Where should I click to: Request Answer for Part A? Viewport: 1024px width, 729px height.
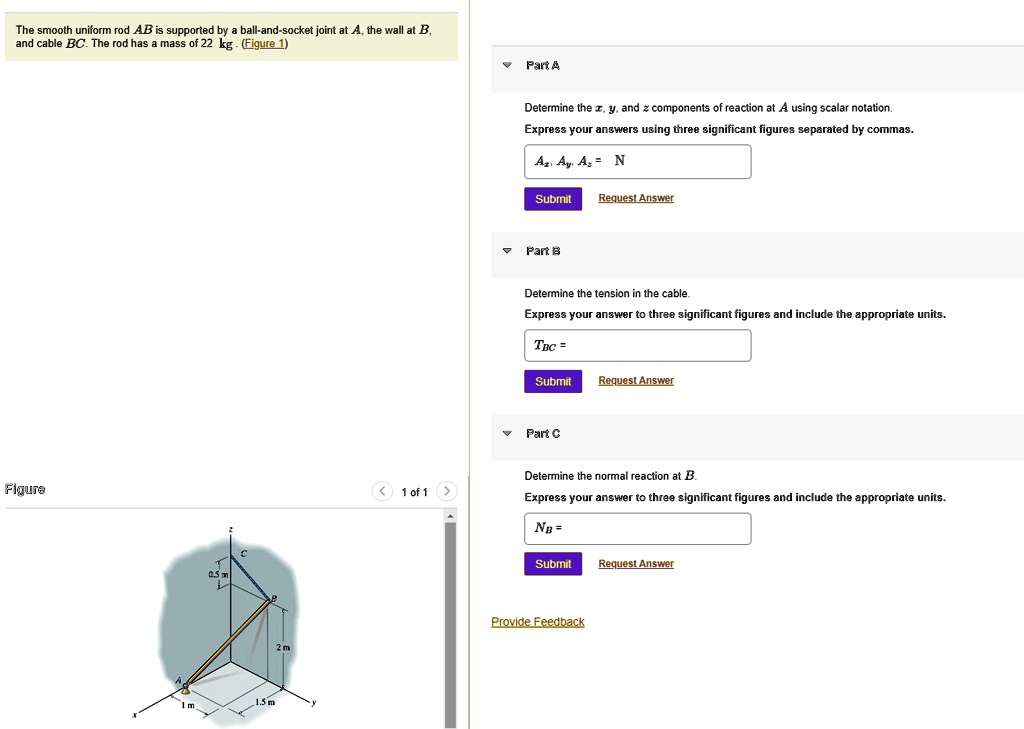[x=636, y=199]
